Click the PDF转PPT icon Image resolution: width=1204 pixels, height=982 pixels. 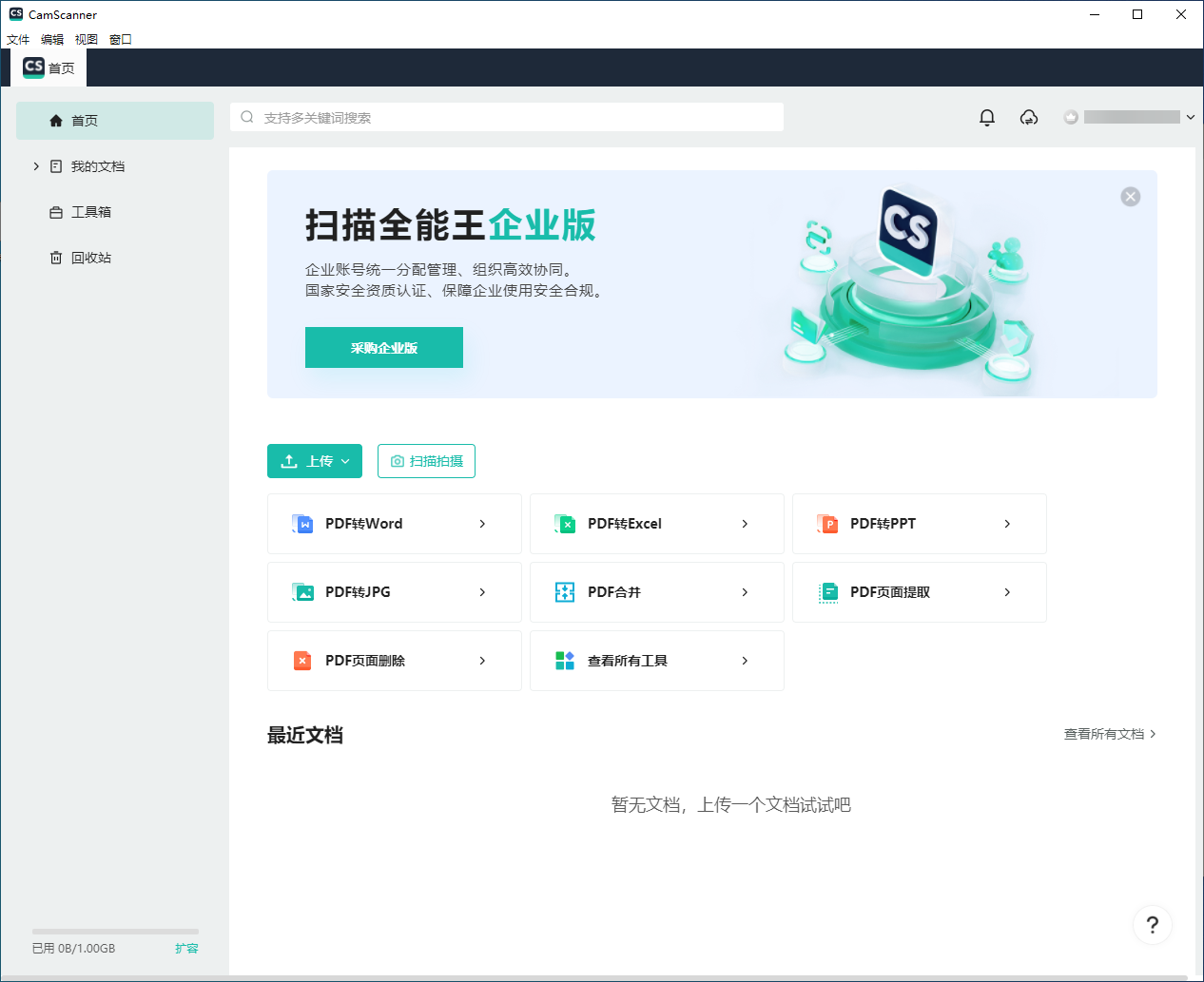[x=827, y=524]
